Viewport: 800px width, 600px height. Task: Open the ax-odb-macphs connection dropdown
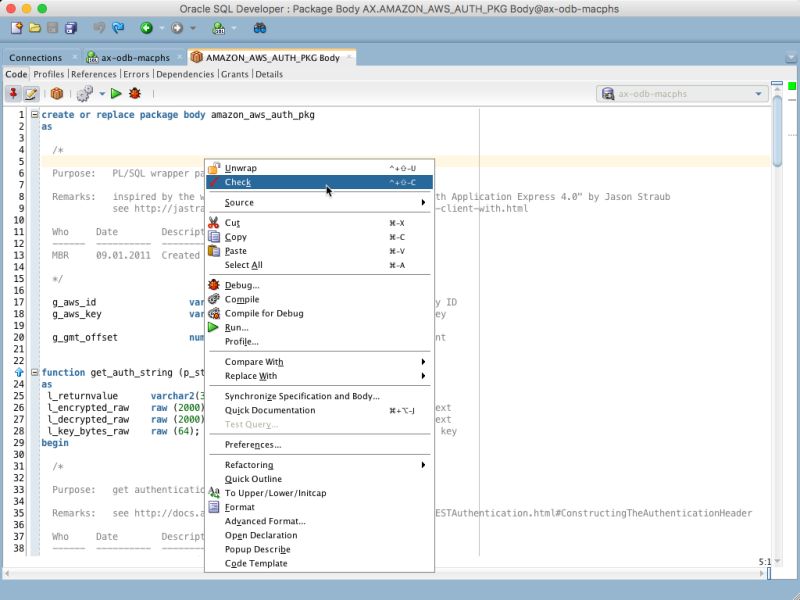coord(757,92)
